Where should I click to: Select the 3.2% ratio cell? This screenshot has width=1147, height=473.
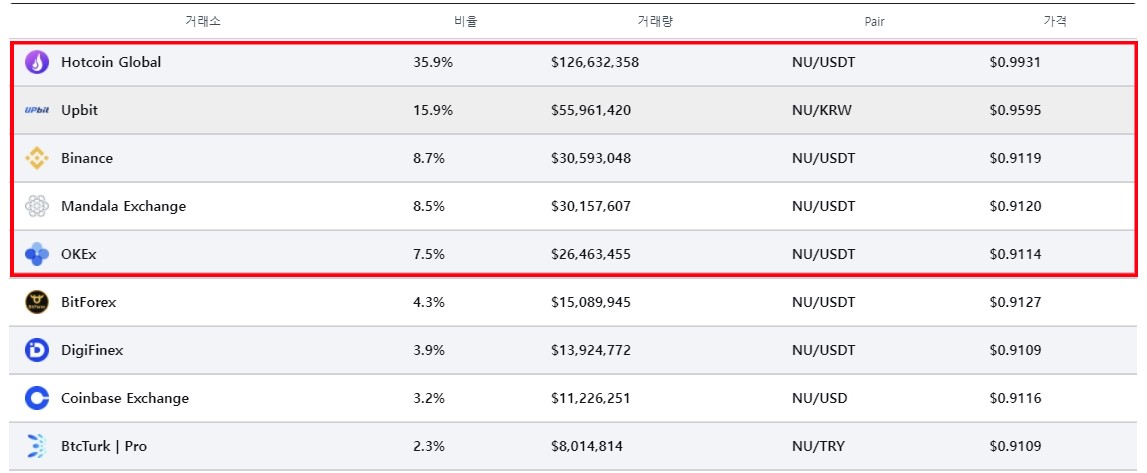pos(429,398)
